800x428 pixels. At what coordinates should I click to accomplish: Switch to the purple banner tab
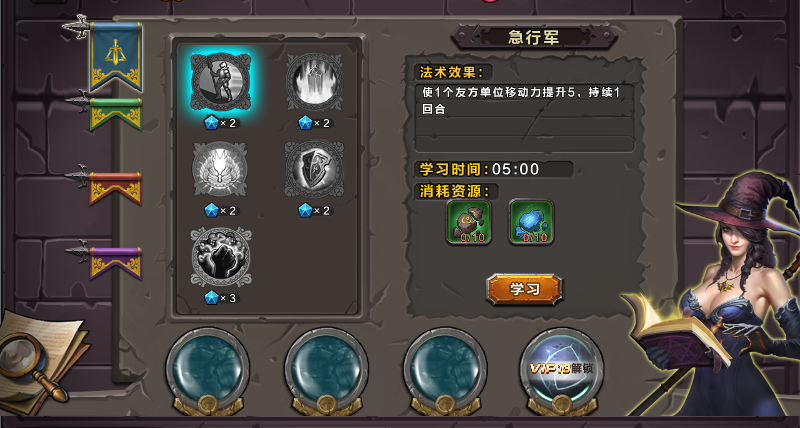(x=116, y=263)
